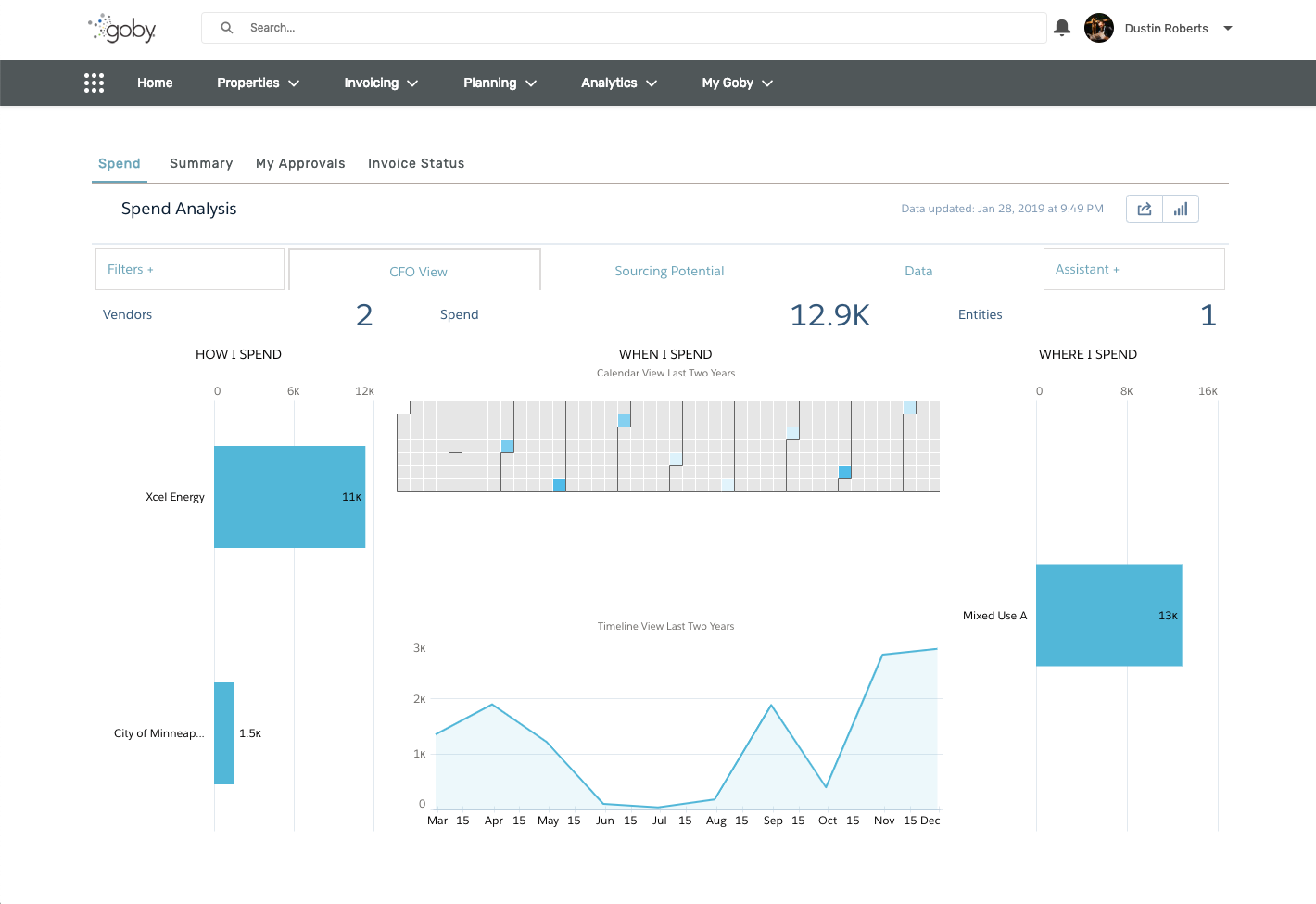Click the goby logo

(122, 28)
